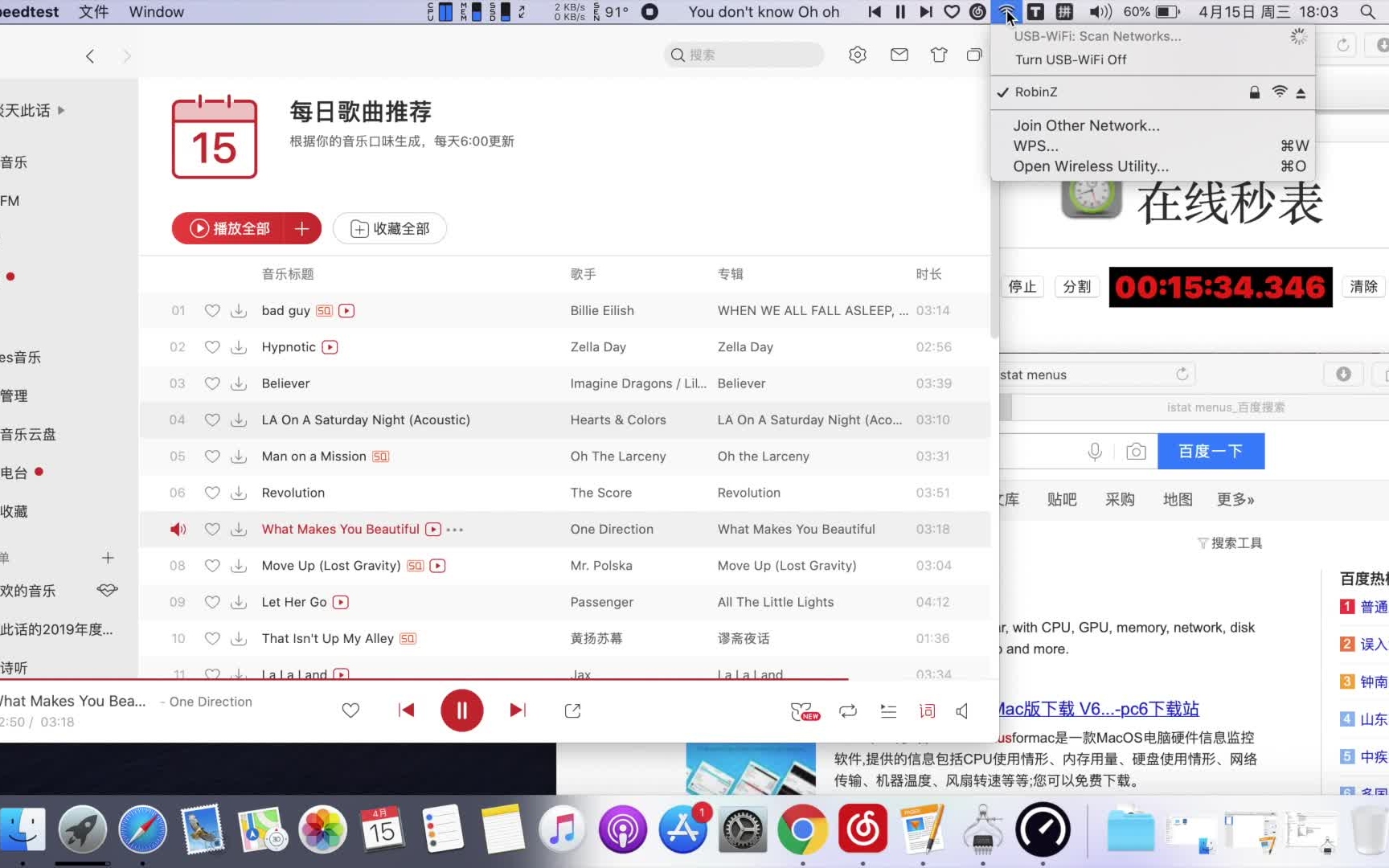
Task: Like the song bad guy
Action: (x=212, y=311)
